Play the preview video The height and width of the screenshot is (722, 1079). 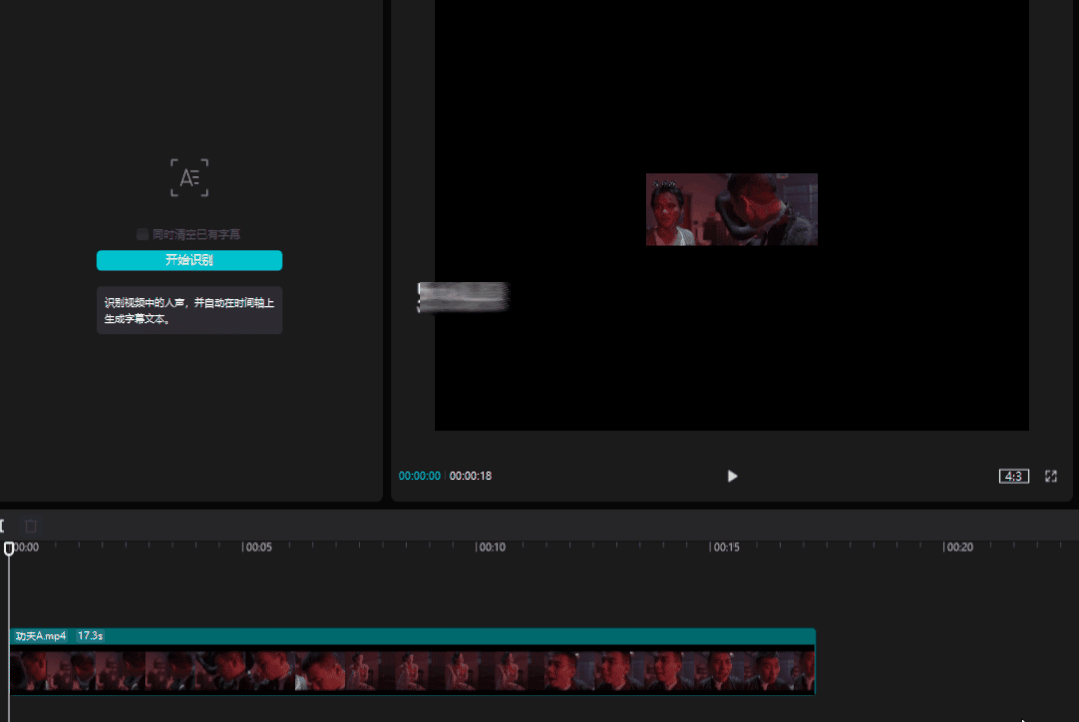tap(732, 476)
